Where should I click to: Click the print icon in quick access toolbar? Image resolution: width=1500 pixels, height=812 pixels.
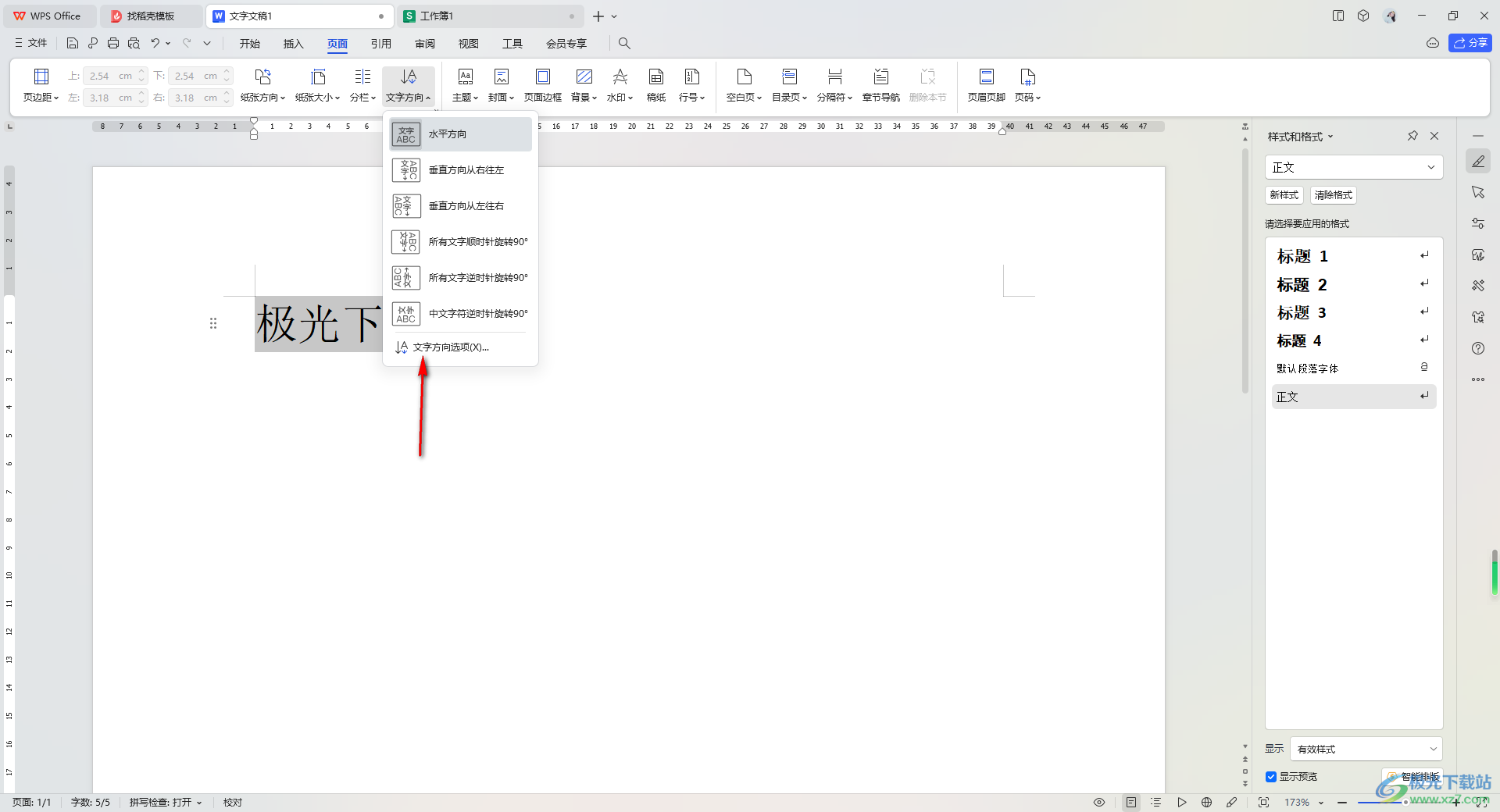(x=113, y=43)
